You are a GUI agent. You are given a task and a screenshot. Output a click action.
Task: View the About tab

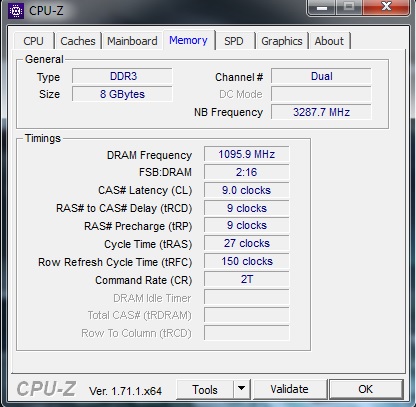point(329,41)
